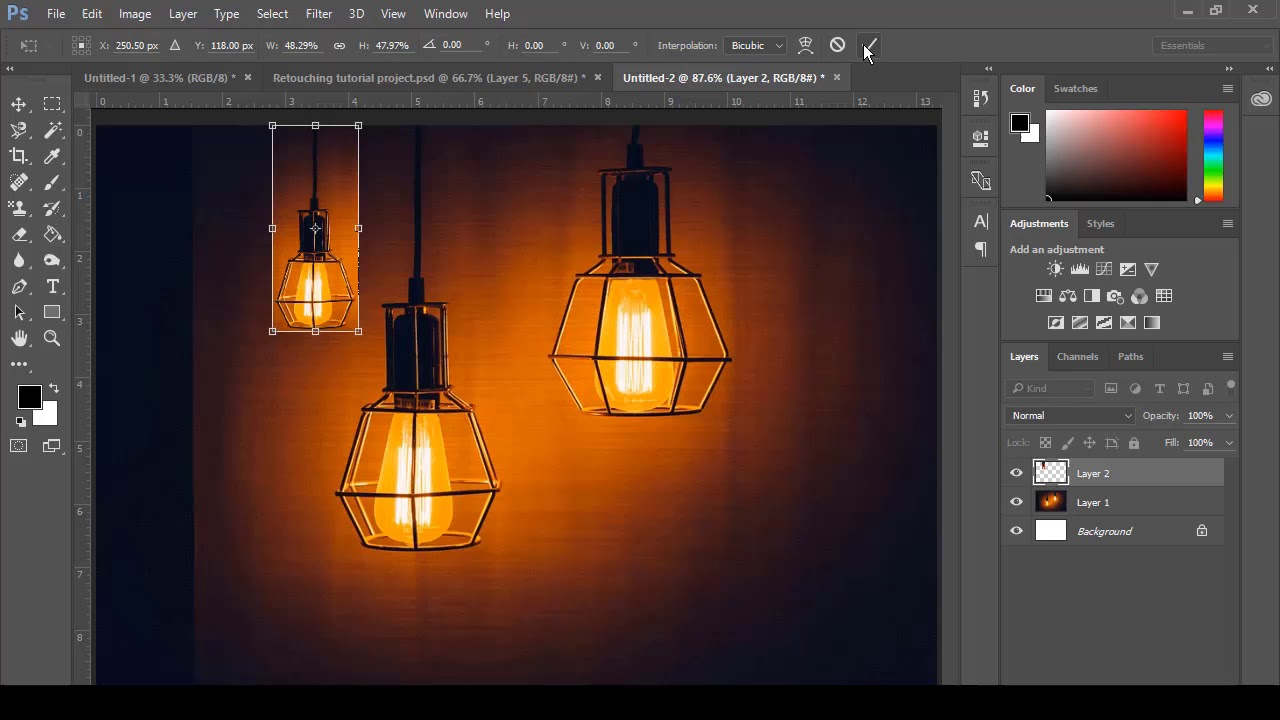The height and width of the screenshot is (720, 1280).
Task: Open the Fill slider dropdown arrow
Action: 1229,443
